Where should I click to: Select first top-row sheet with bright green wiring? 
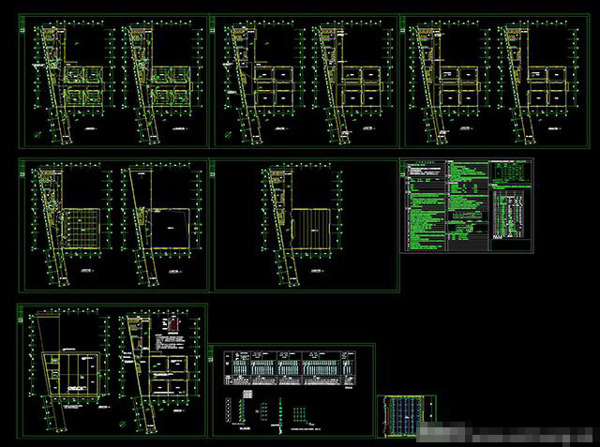pos(114,81)
